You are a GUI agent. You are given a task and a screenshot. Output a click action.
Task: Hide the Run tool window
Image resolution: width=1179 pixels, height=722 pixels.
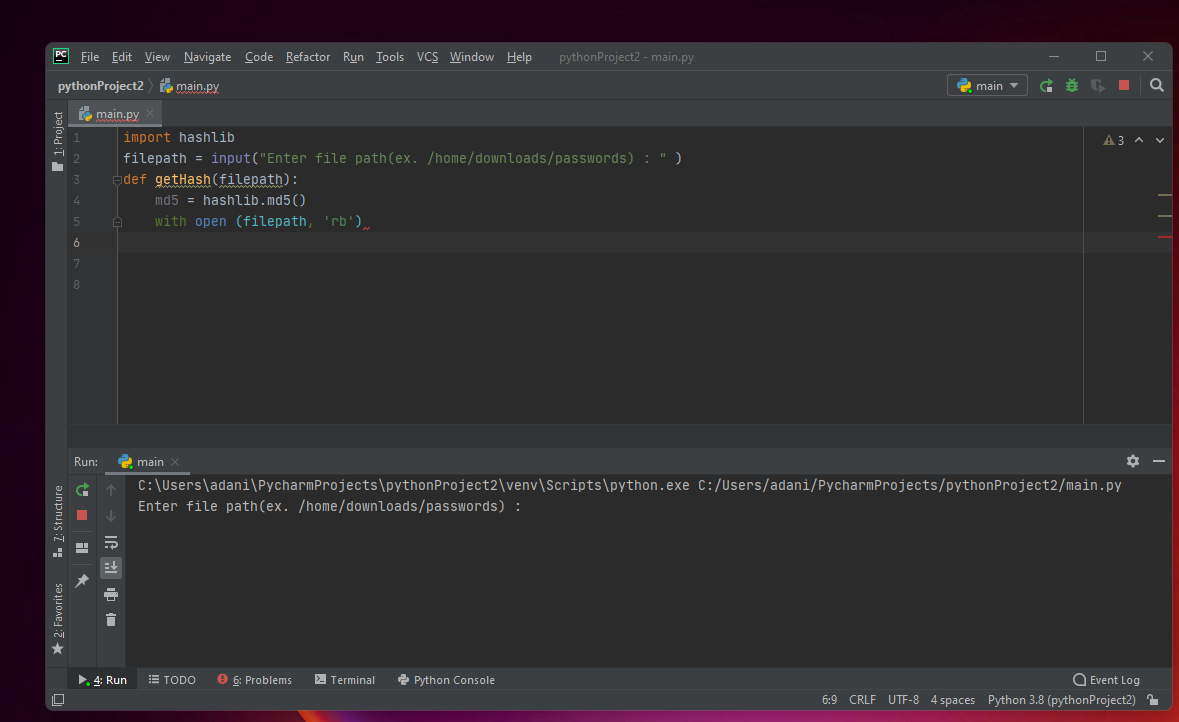[1159, 461]
